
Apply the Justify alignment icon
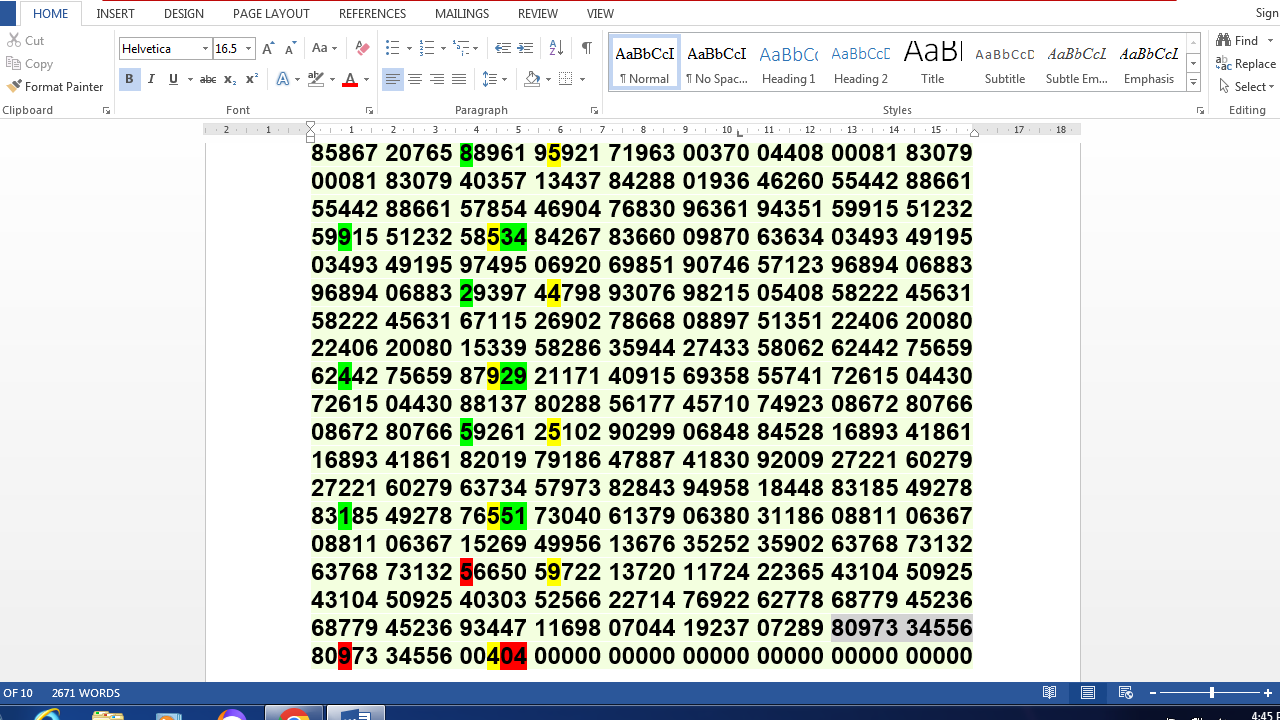pyautogui.click(x=459, y=79)
